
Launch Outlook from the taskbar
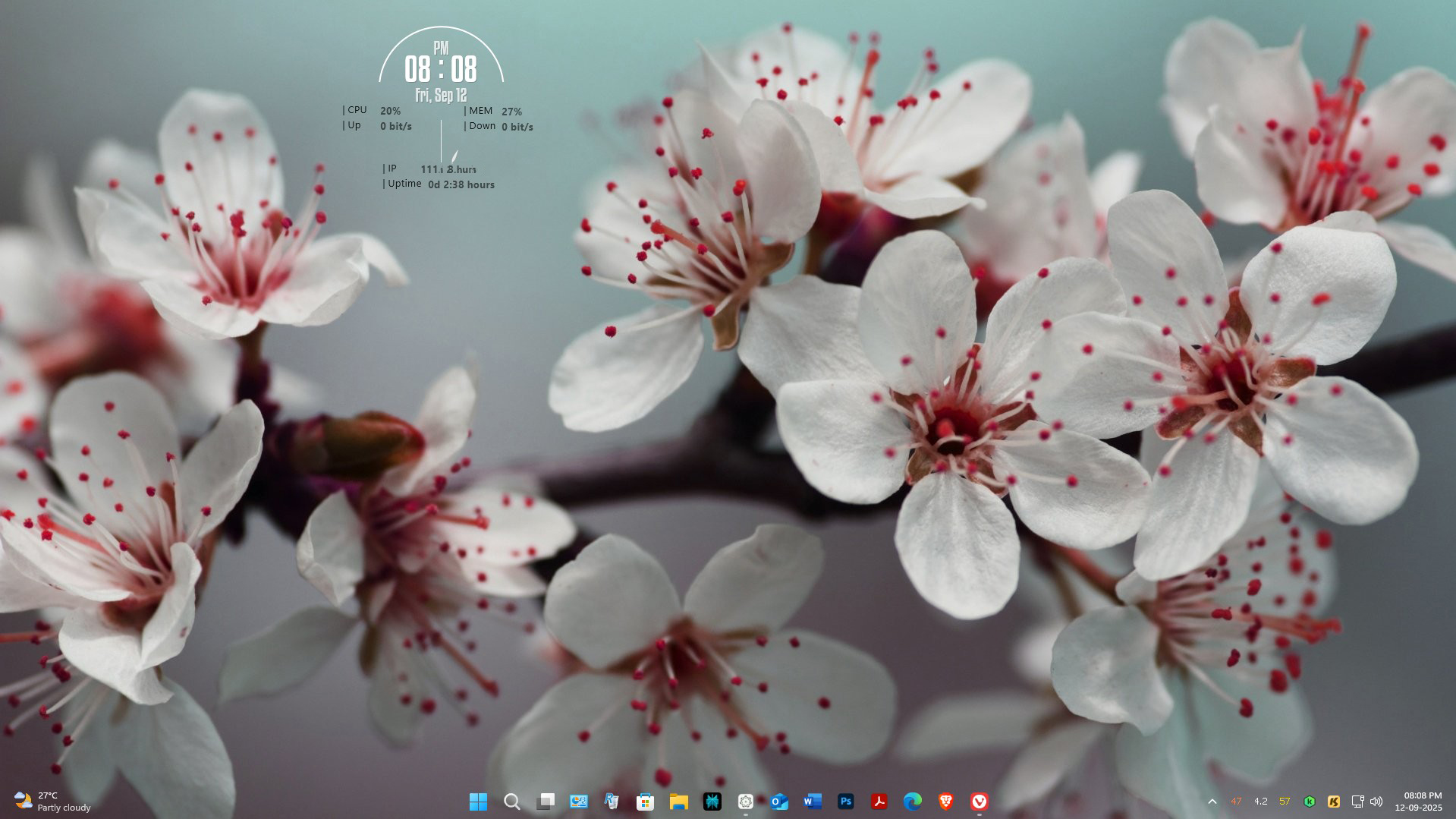point(778,802)
